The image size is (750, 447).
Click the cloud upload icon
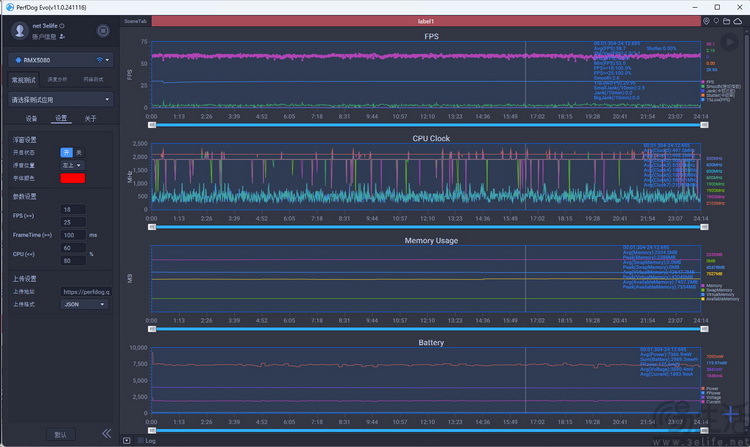coord(738,21)
